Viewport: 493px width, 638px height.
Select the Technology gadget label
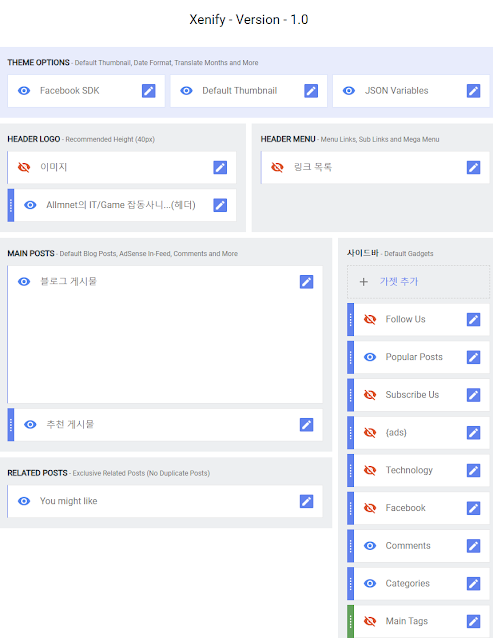tap(409, 470)
